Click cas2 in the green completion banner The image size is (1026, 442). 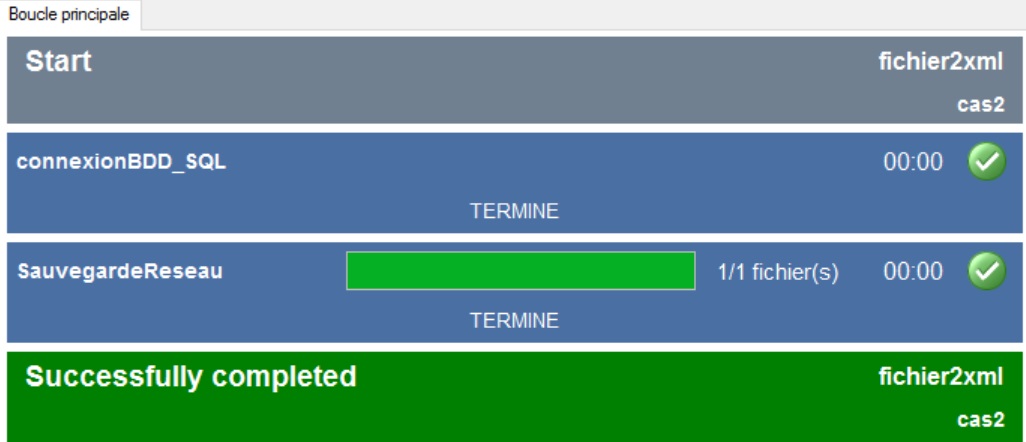point(979,420)
